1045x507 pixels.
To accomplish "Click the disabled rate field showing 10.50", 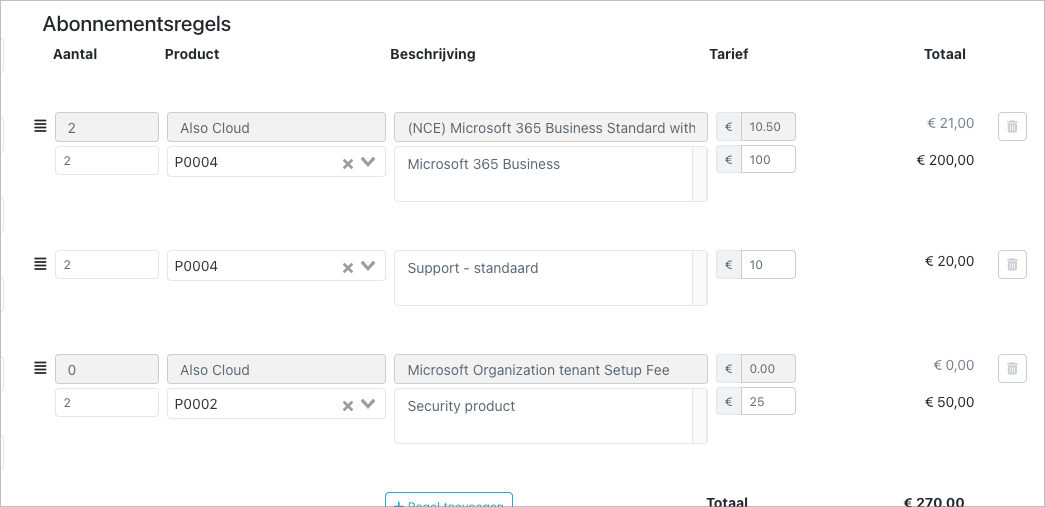I will click(768, 127).
